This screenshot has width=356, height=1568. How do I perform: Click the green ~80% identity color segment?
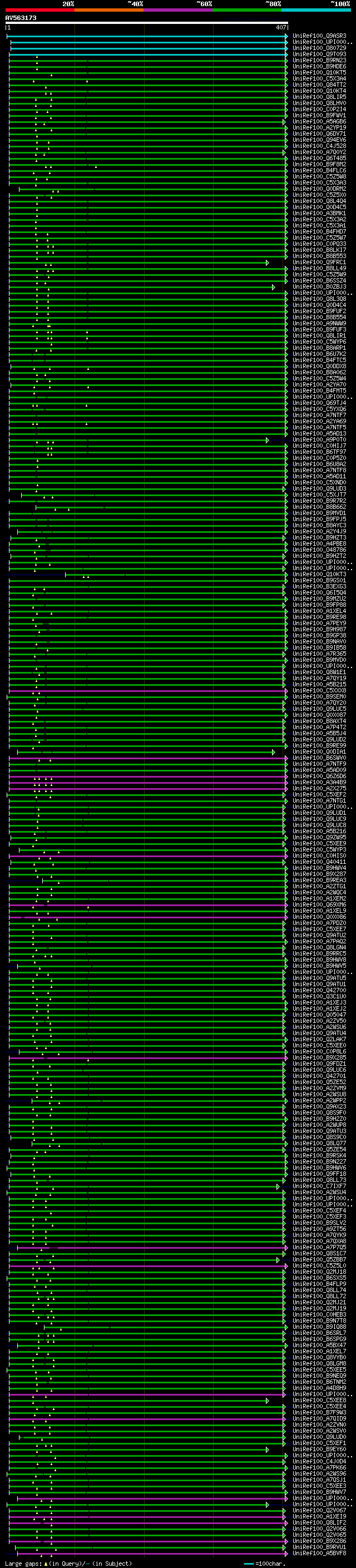click(247, 10)
